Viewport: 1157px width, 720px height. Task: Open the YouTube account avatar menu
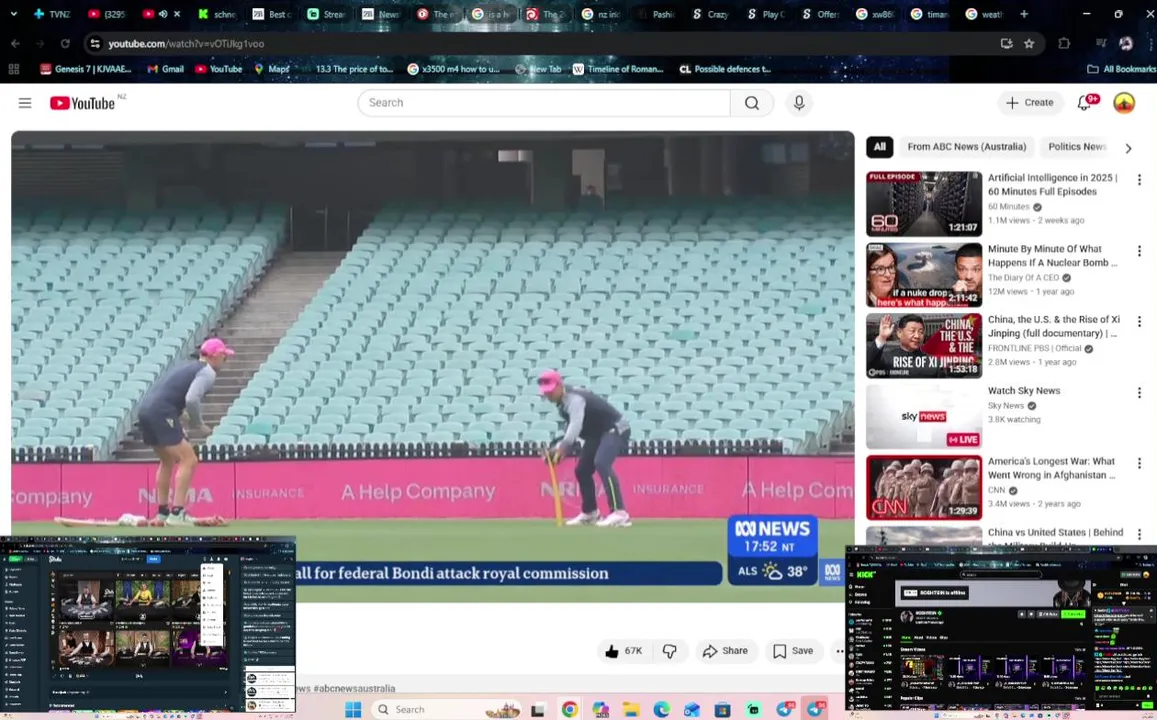pyautogui.click(x=1124, y=103)
